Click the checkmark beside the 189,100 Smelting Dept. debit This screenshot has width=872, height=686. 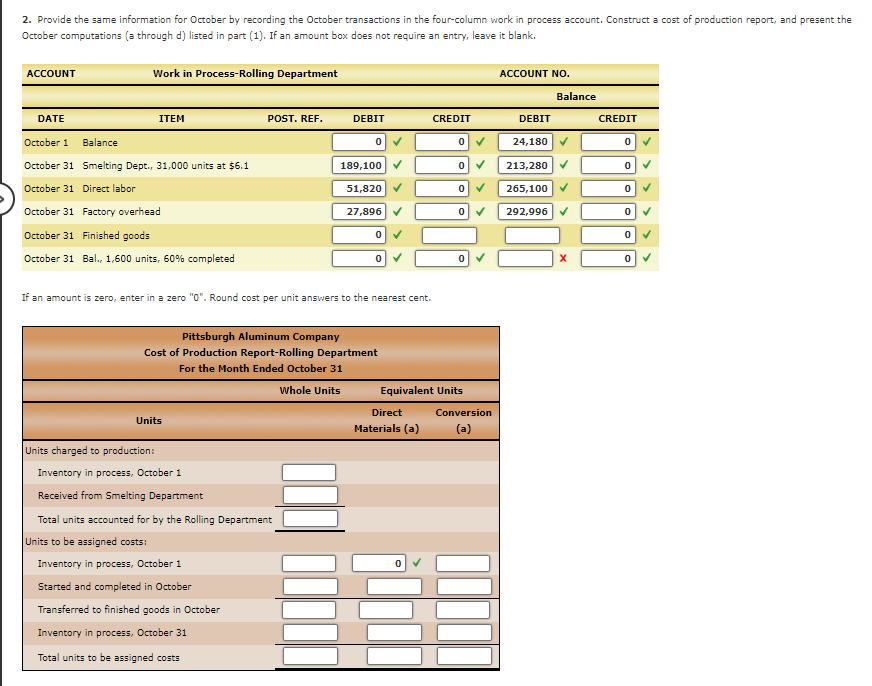pos(397,165)
